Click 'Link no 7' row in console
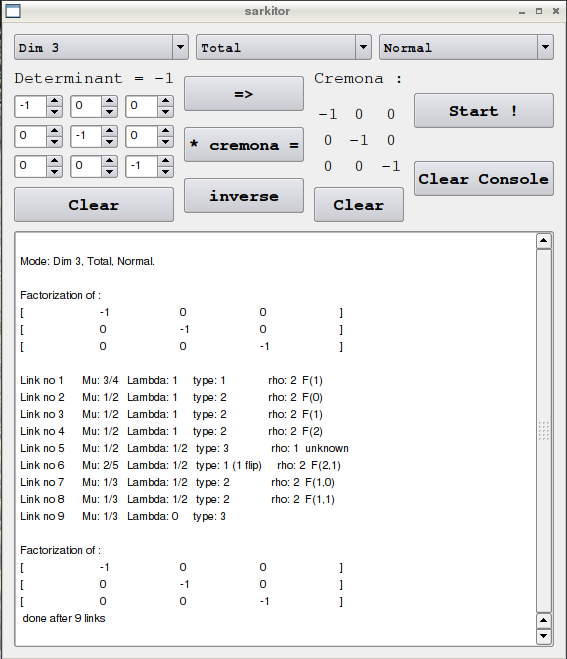 pos(177,482)
